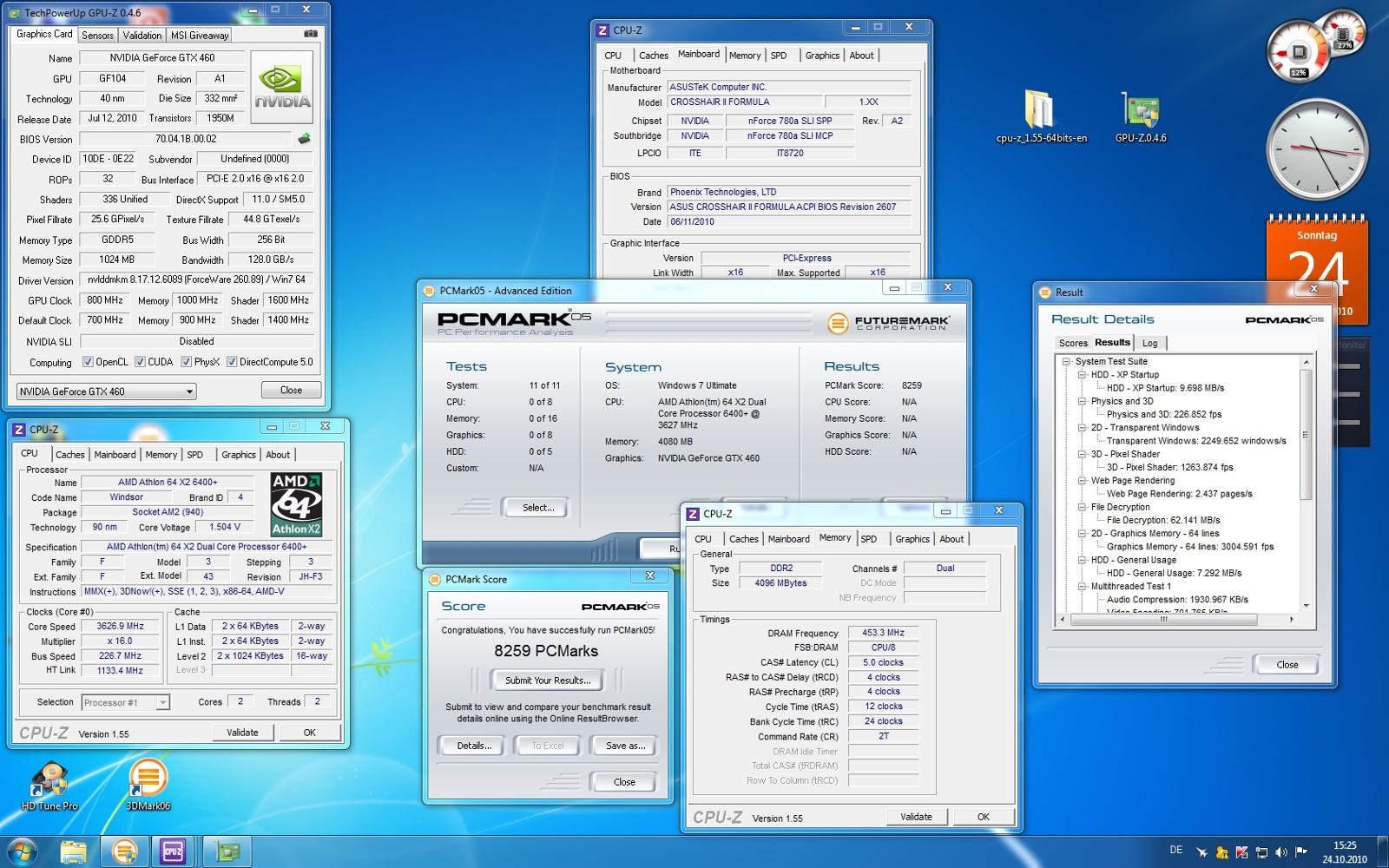Switch to the Sensors tab in GPU-Z
Image resolution: width=1389 pixels, height=868 pixels.
pos(97,36)
